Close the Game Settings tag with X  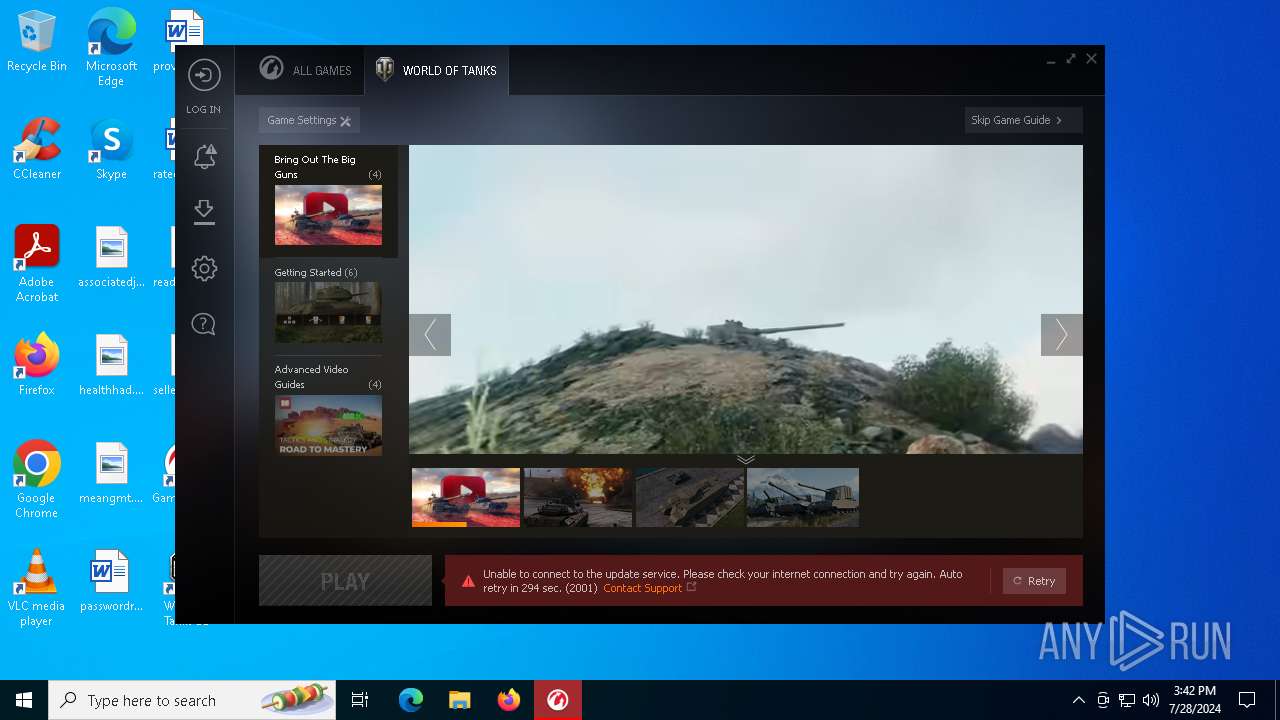(345, 121)
